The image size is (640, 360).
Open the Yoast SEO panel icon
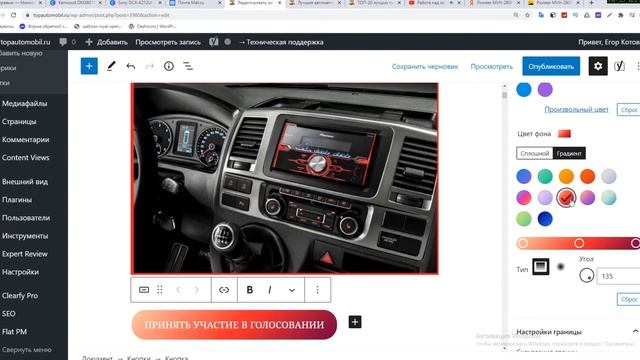coord(620,66)
